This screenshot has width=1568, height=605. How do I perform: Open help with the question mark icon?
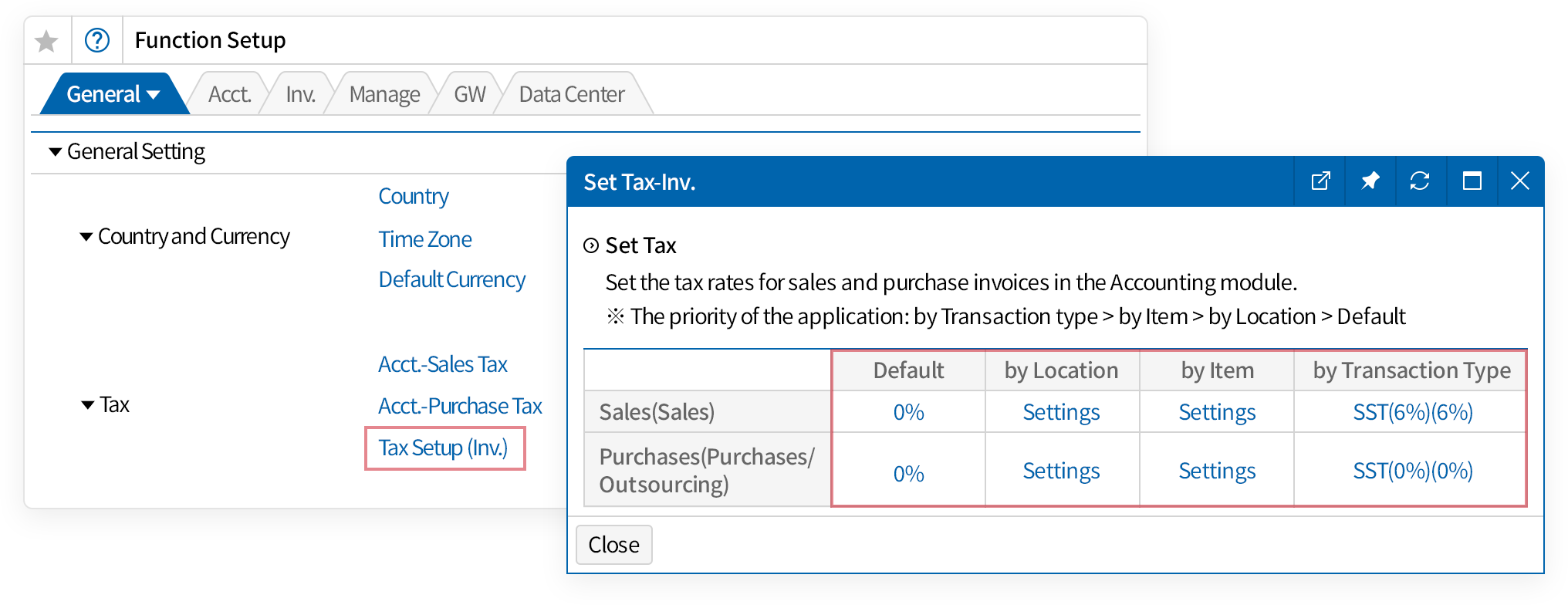click(x=97, y=40)
